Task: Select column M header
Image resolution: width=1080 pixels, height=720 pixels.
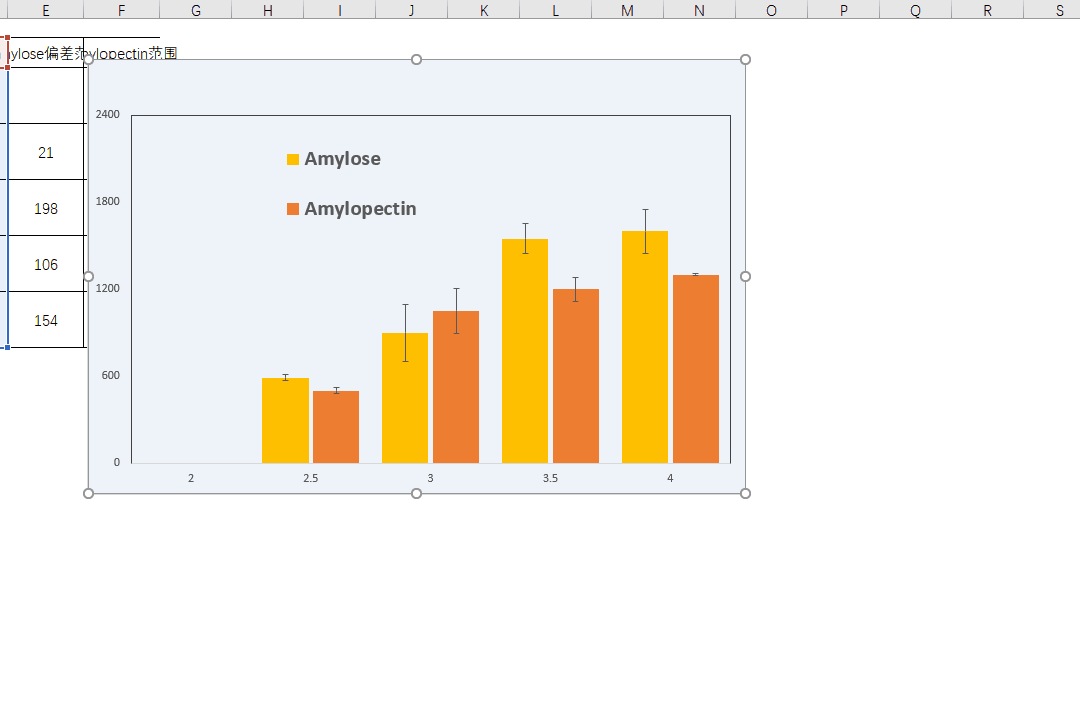Action: 627,10
